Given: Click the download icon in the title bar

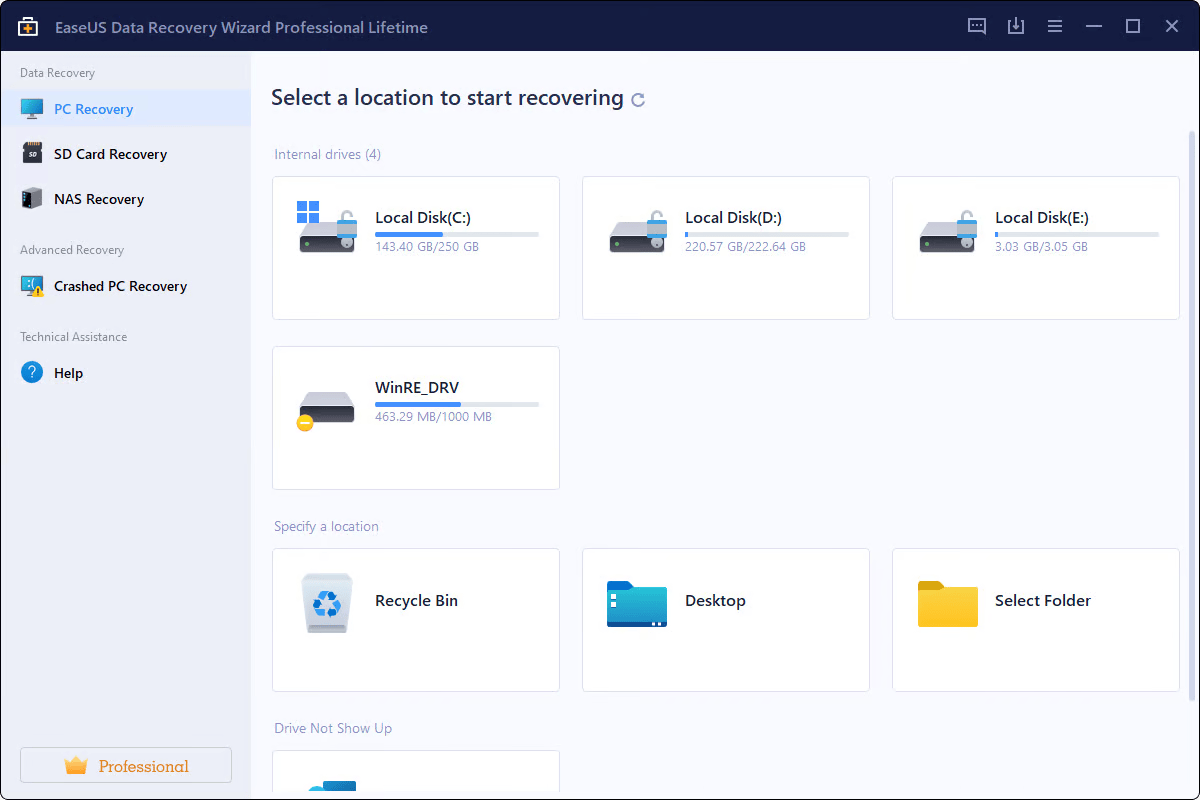Looking at the screenshot, I should (x=1016, y=26).
